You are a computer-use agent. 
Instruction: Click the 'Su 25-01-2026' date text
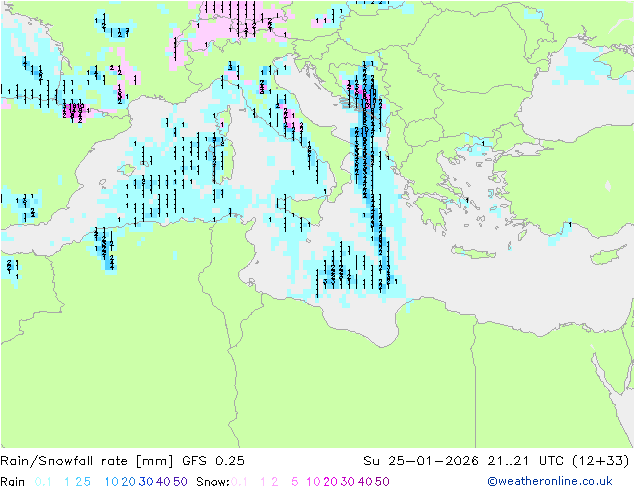(421, 461)
